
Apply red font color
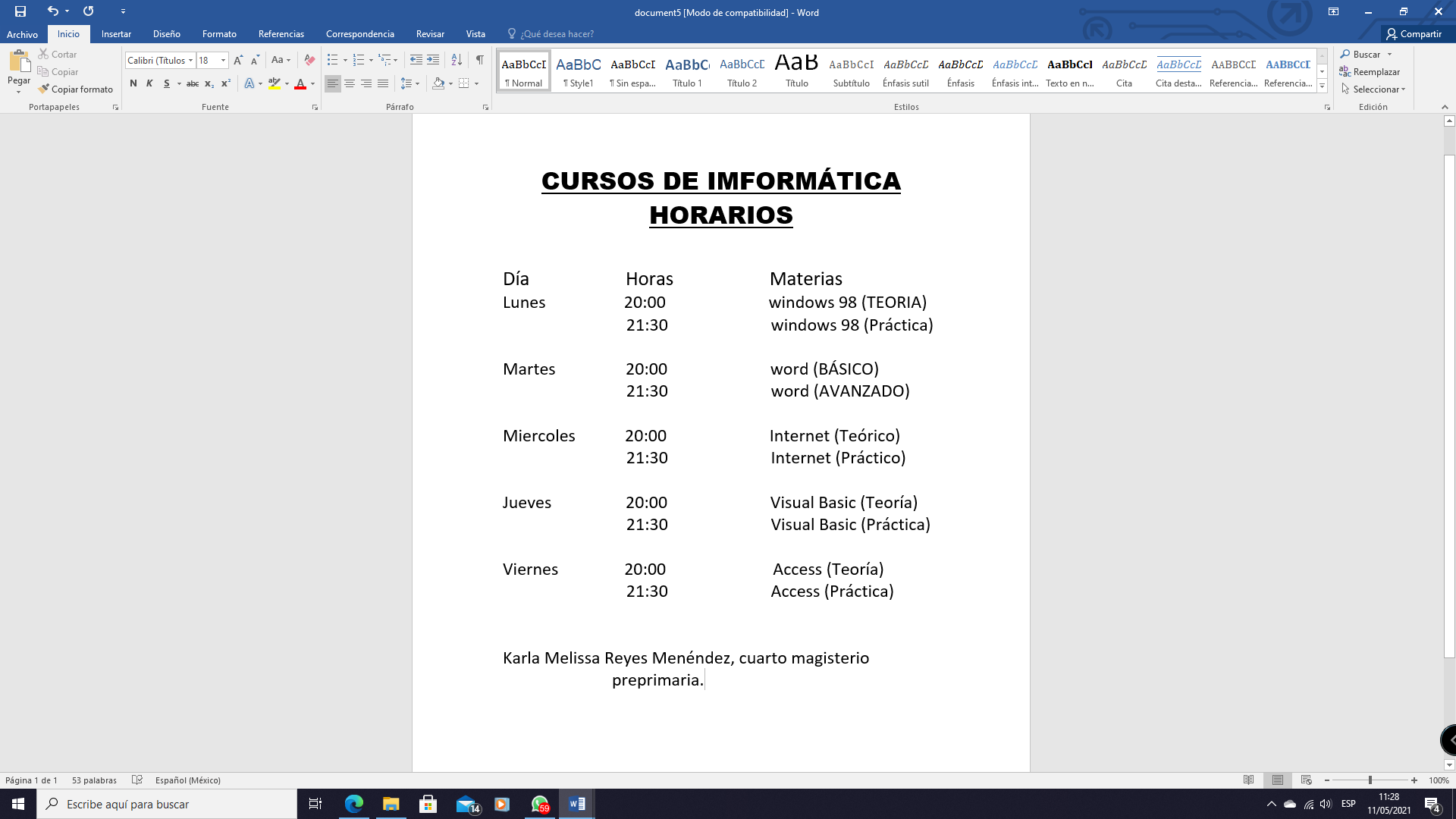pos(300,83)
